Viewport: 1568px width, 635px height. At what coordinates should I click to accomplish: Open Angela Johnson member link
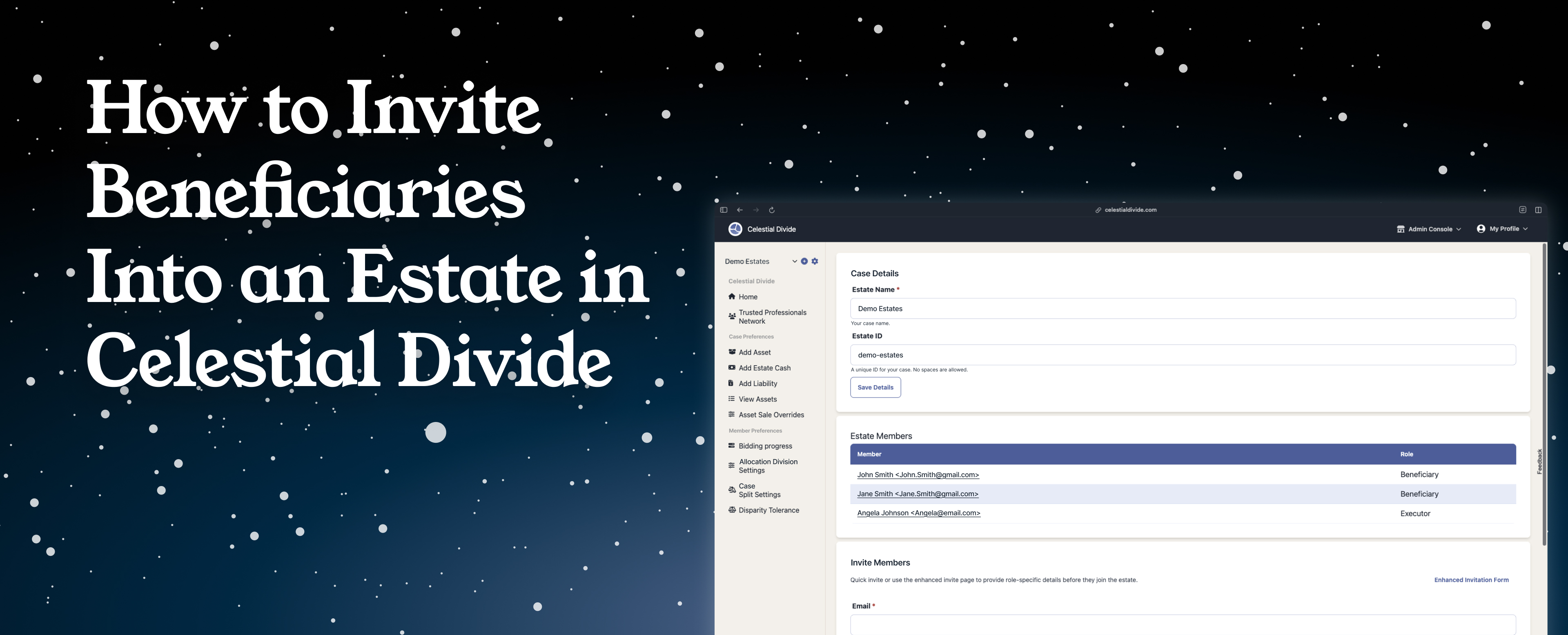tap(918, 513)
